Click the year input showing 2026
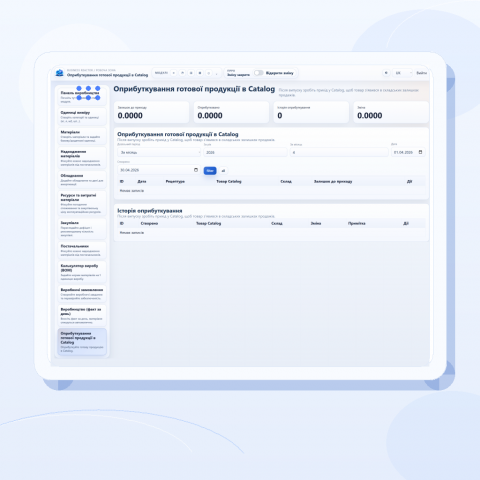The image size is (480, 480). (x=245, y=152)
